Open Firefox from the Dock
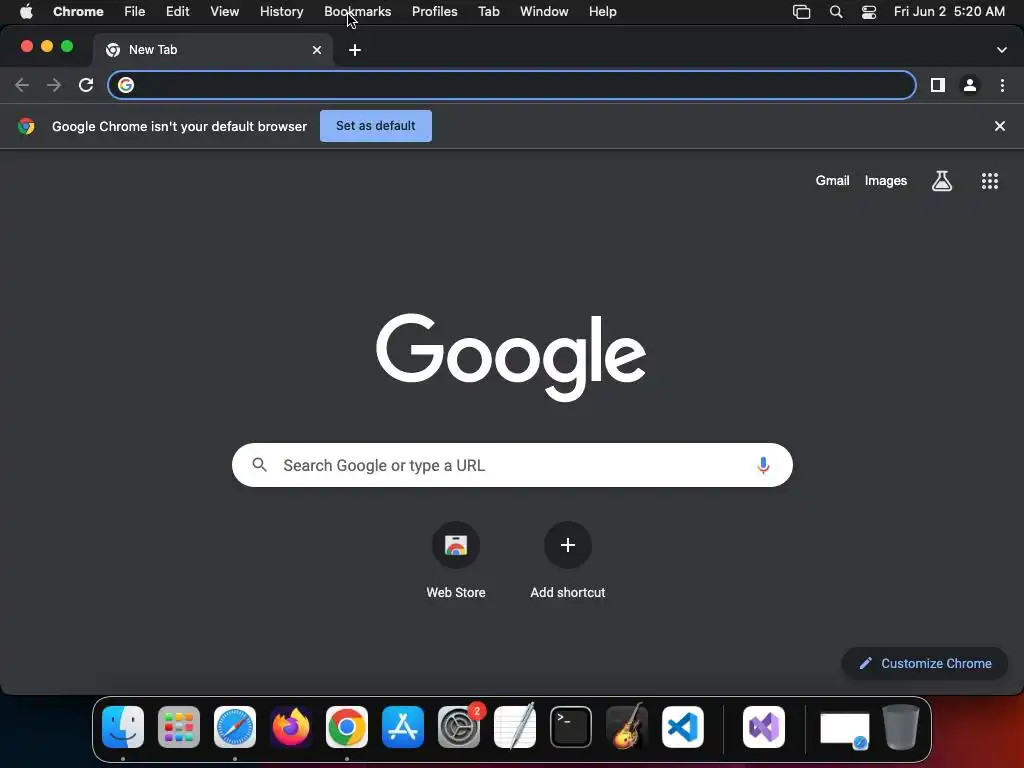 coord(291,727)
